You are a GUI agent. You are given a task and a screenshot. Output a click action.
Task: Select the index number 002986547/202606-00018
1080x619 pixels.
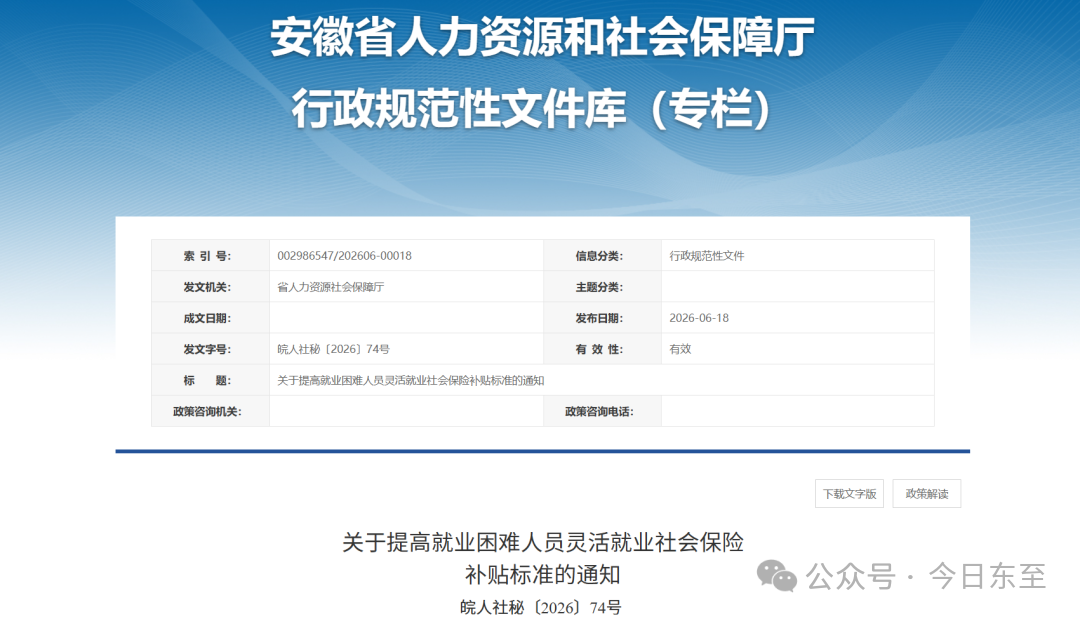(x=344, y=255)
